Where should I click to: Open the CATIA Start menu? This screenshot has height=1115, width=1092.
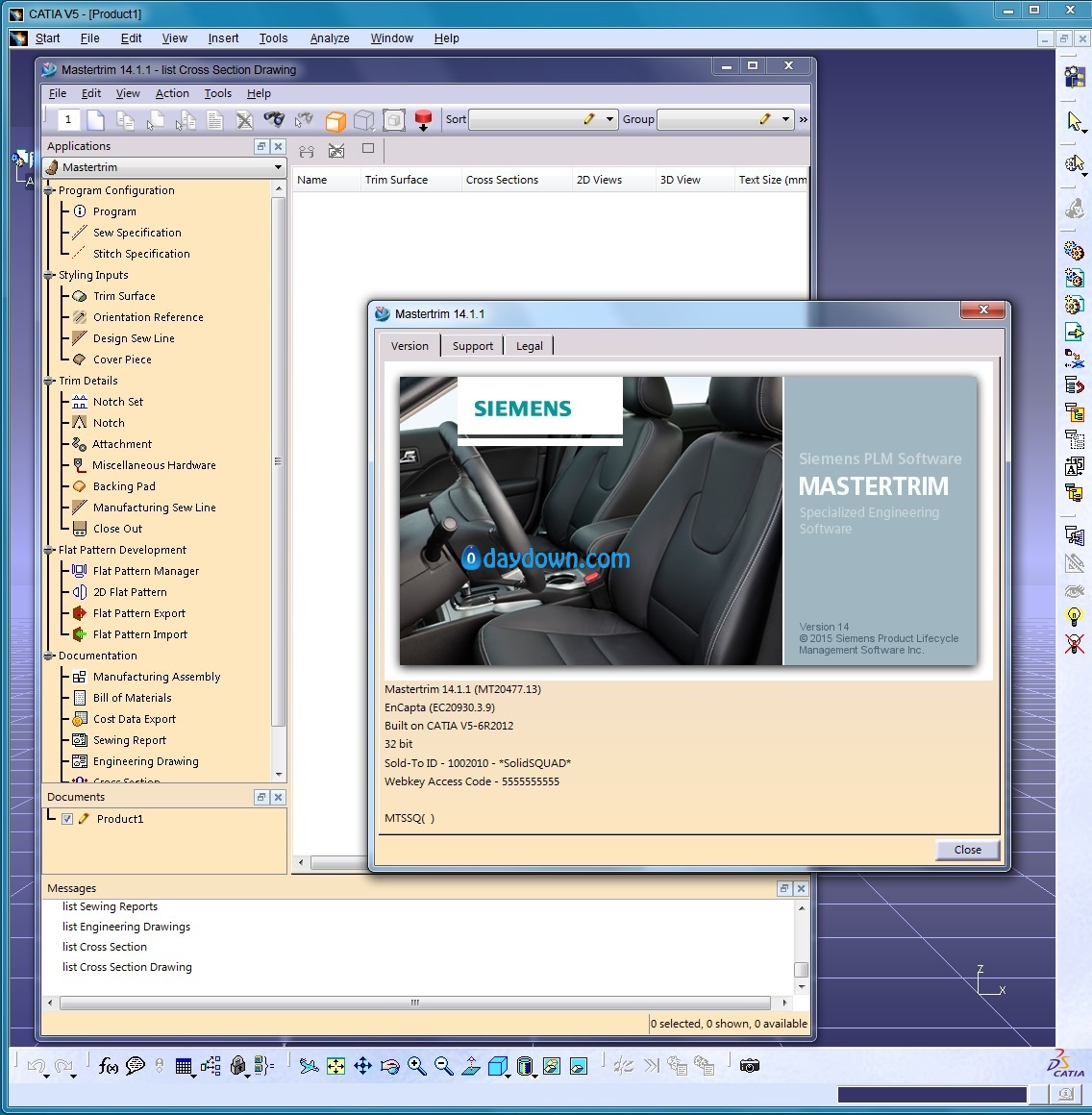click(48, 38)
